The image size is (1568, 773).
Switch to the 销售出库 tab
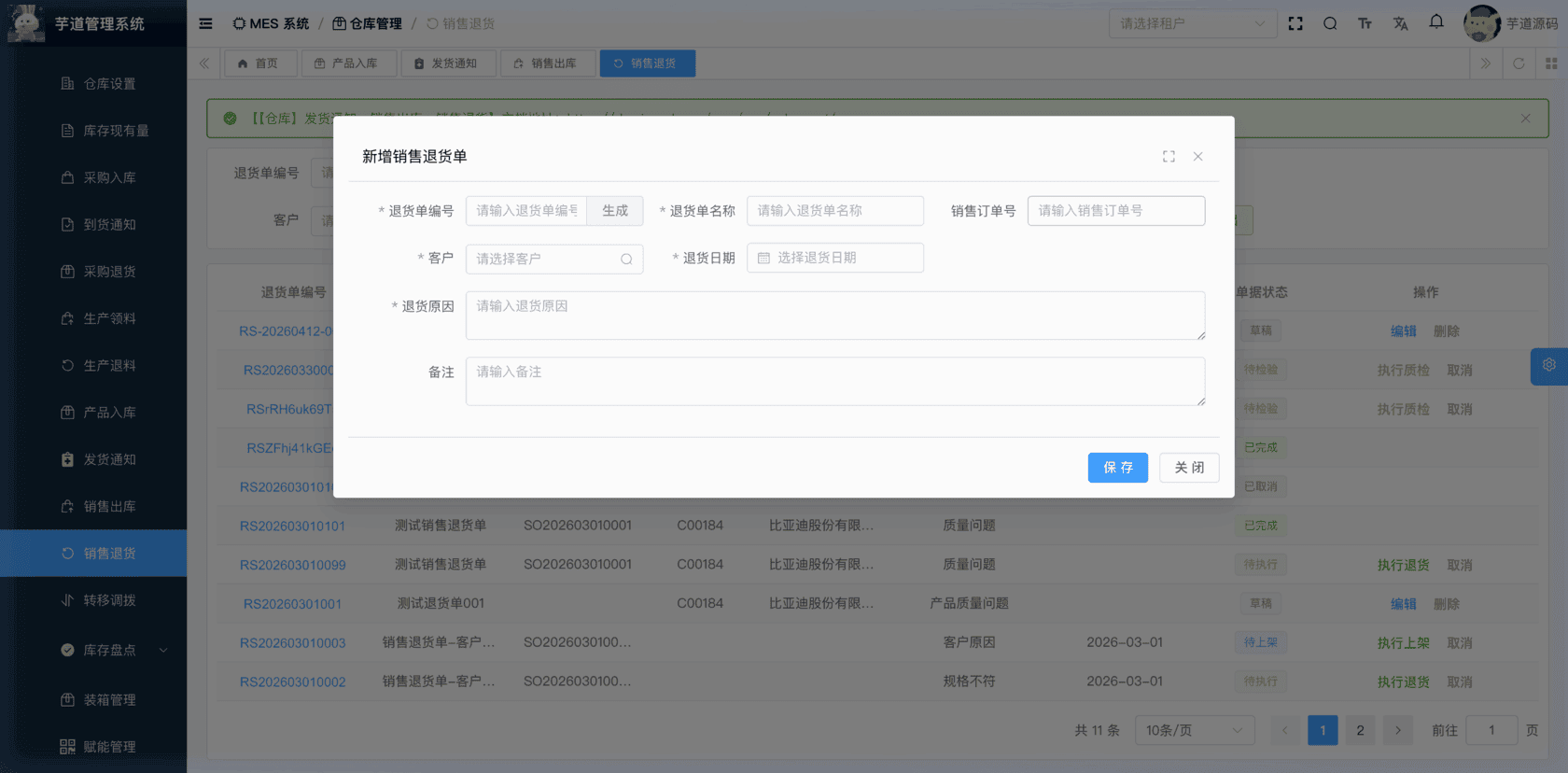point(546,63)
